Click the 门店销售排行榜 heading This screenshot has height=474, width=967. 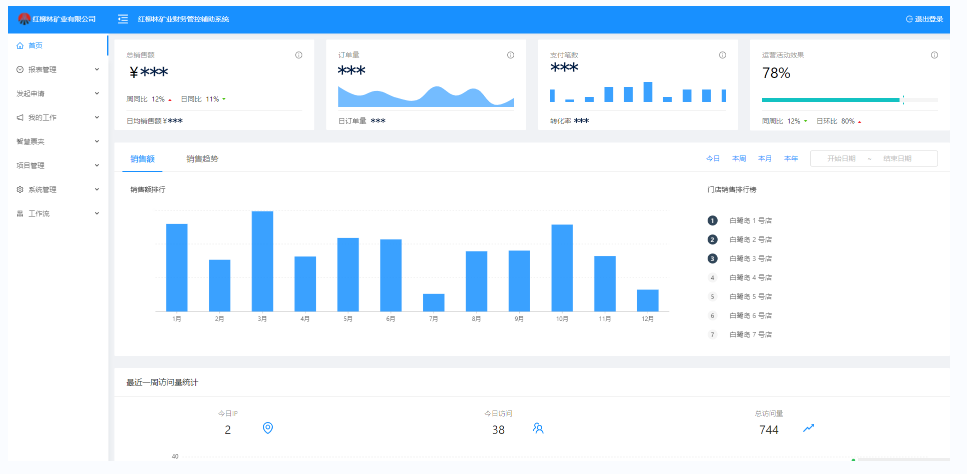pyautogui.click(x=732, y=190)
